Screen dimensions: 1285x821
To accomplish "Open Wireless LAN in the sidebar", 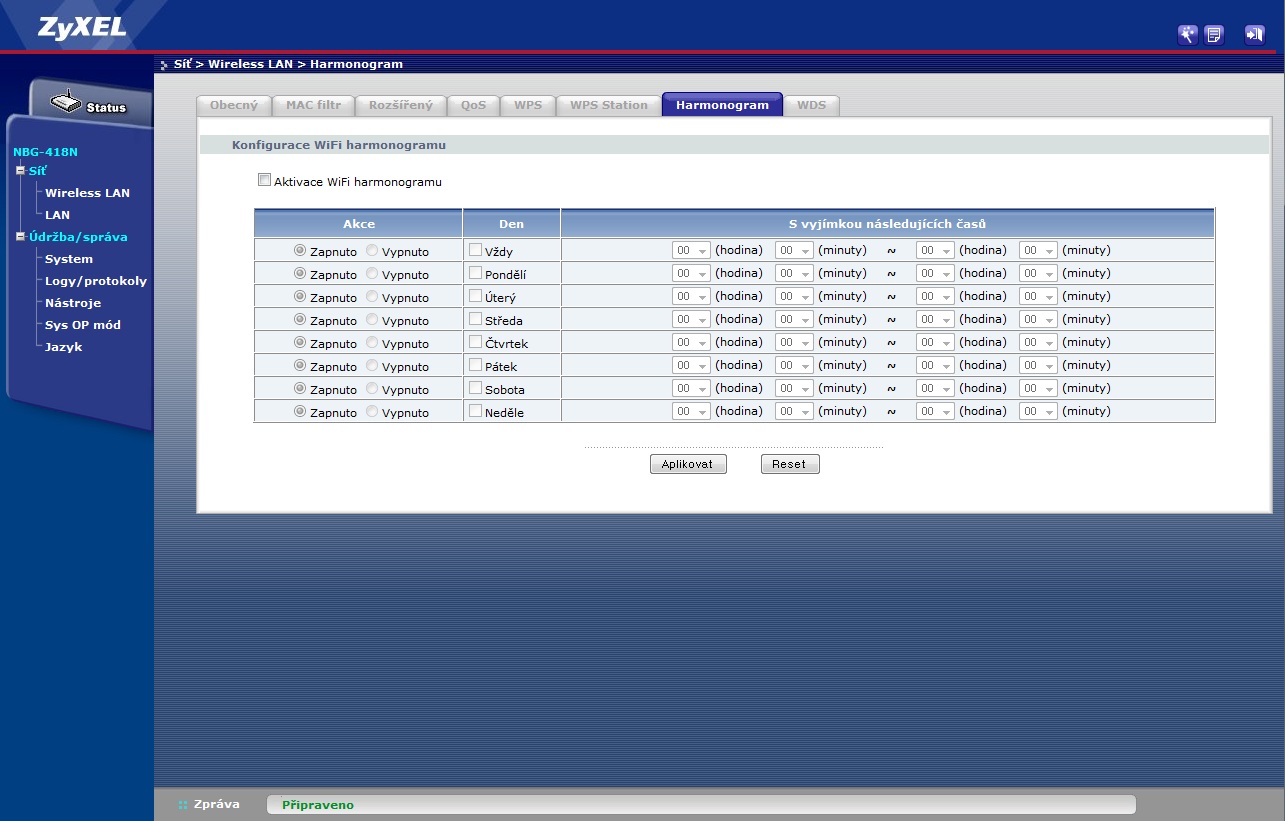I will pyautogui.click(x=87, y=193).
